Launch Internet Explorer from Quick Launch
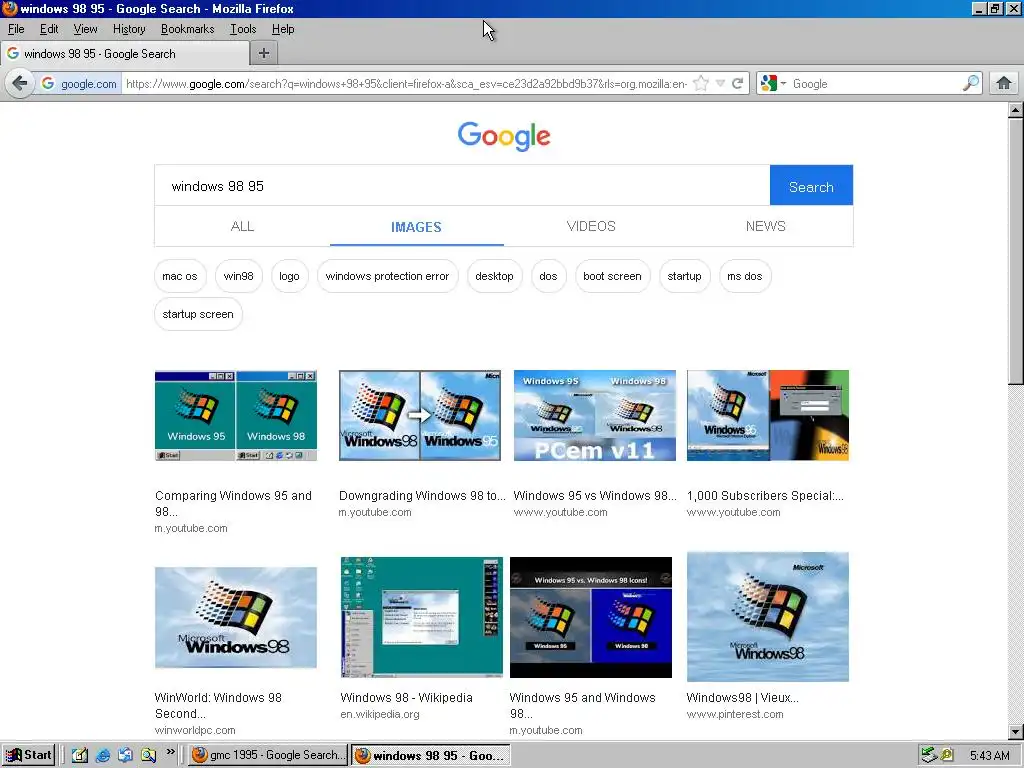This screenshot has height=768, width=1024. click(103, 755)
